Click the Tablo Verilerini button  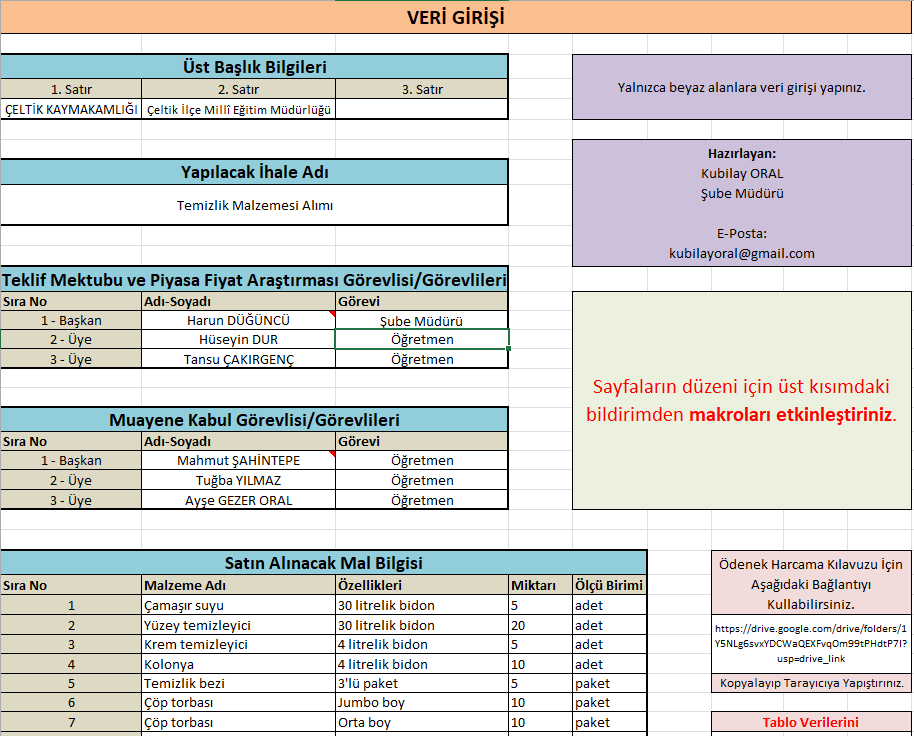pyautogui.click(x=811, y=723)
